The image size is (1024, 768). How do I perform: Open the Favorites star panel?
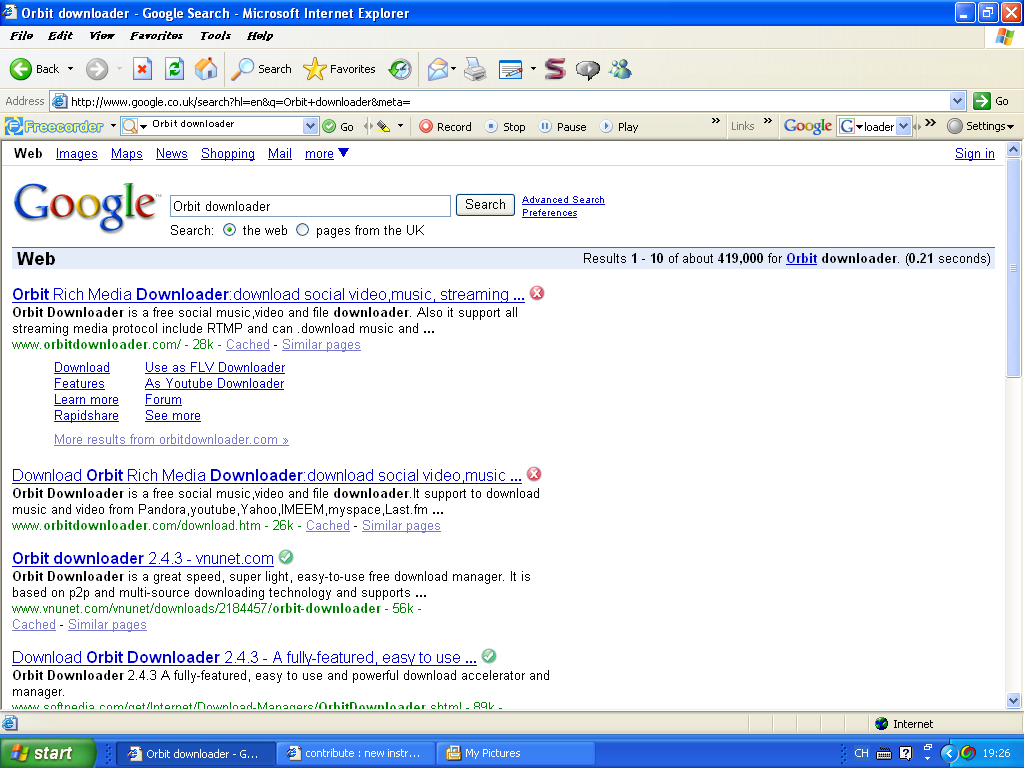340,69
